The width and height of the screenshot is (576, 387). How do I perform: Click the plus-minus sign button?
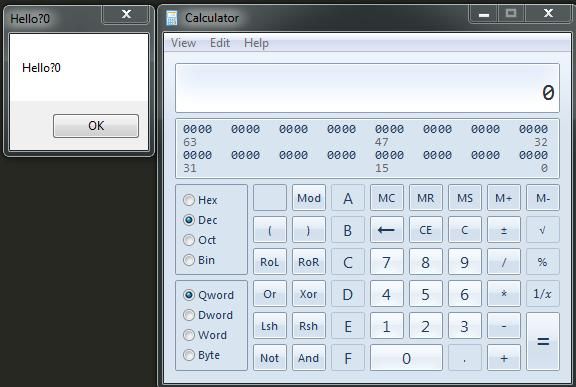504,230
